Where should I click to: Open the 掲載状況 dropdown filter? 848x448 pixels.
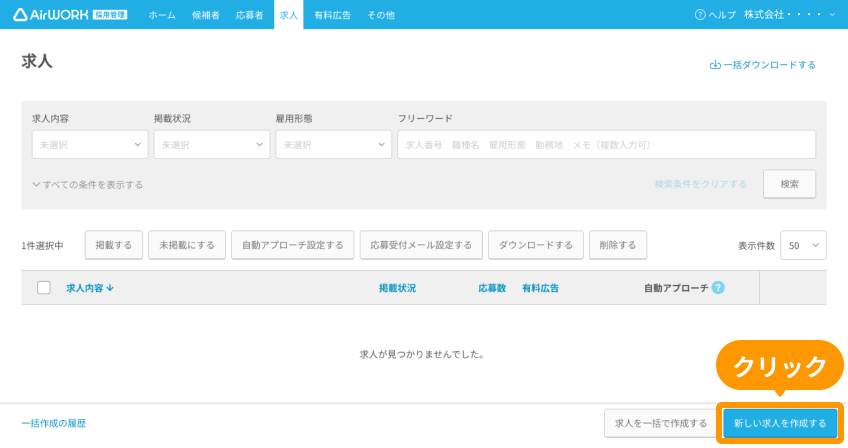tap(211, 144)
